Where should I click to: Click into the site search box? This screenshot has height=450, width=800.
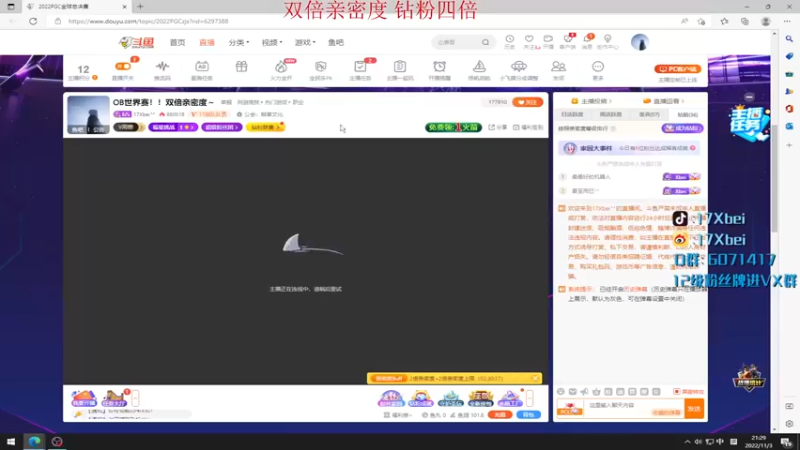pyautogui.click(x=457, y=42)
